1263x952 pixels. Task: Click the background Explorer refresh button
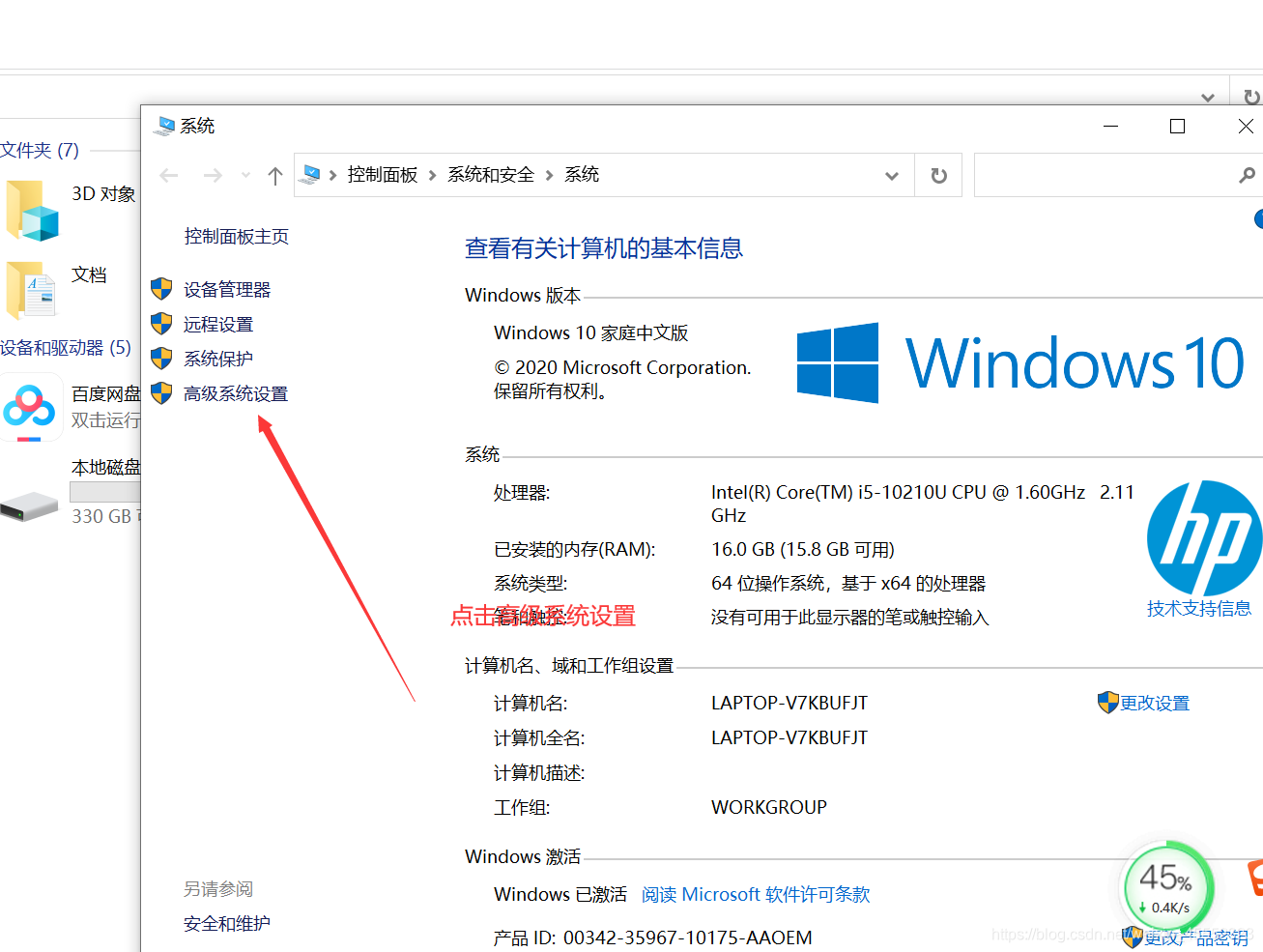point(1251,97)
